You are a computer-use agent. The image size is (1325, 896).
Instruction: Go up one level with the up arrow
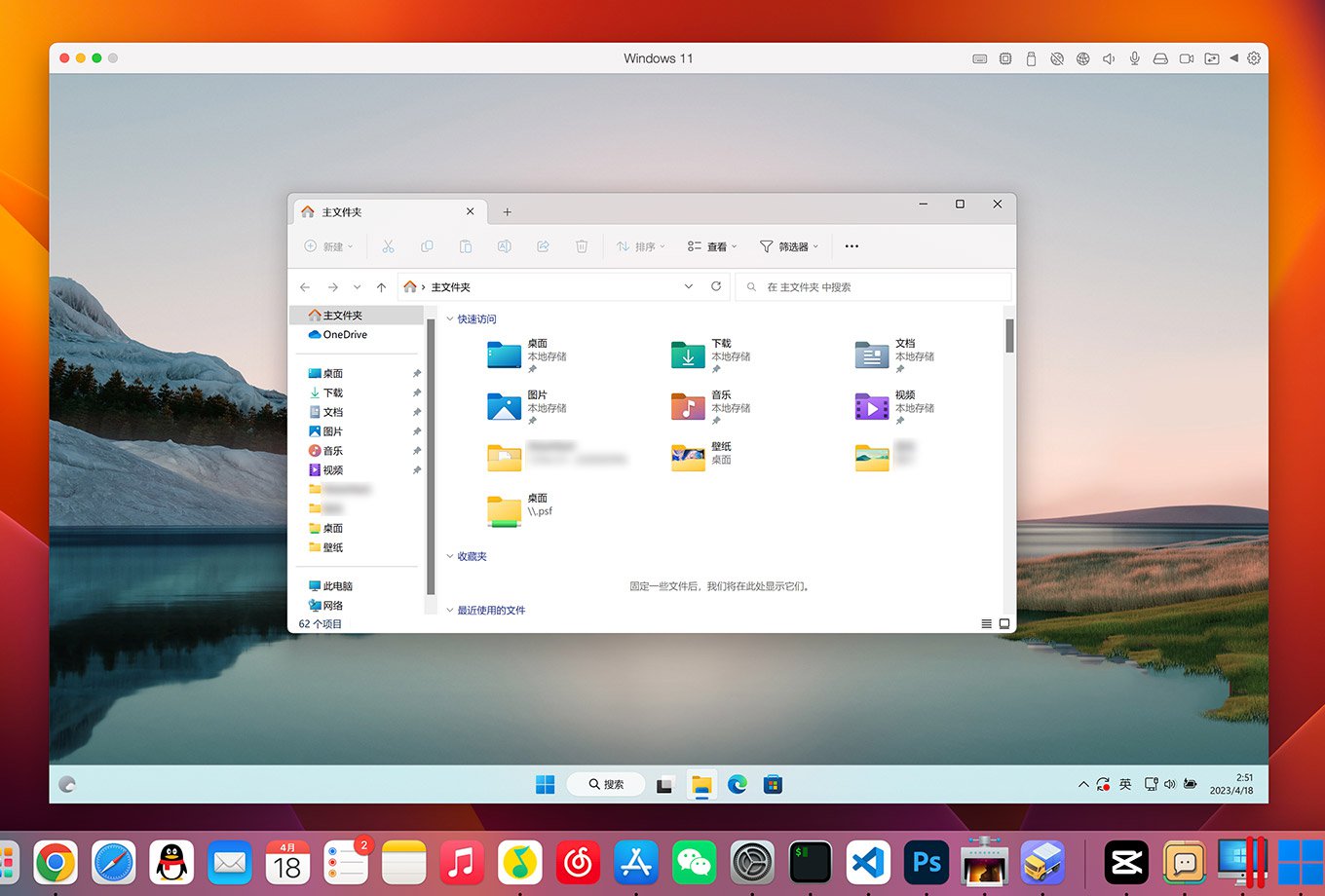tap(381, 286)
